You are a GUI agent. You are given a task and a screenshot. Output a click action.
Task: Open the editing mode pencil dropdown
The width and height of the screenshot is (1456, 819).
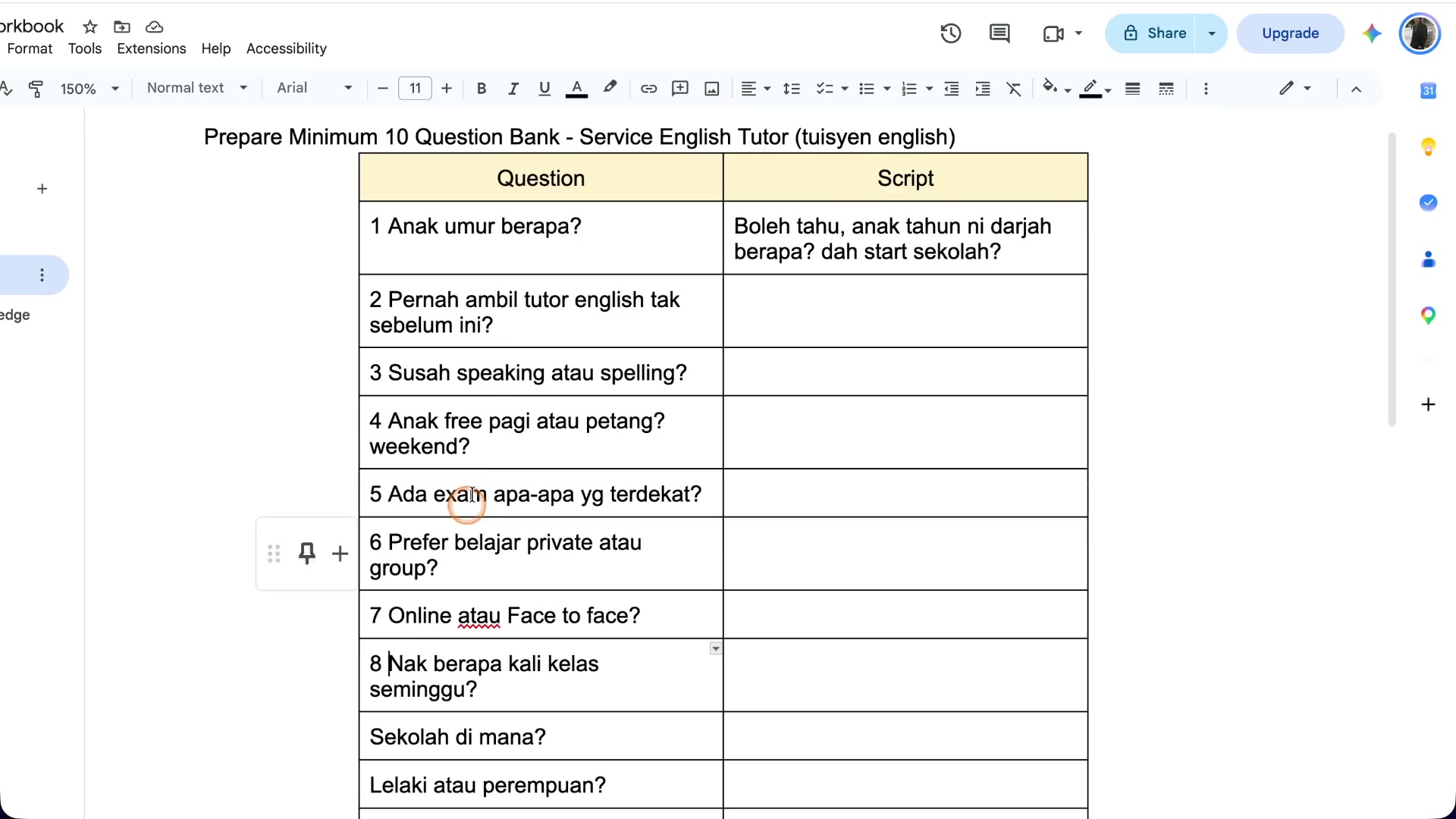tap(1294, 89)
